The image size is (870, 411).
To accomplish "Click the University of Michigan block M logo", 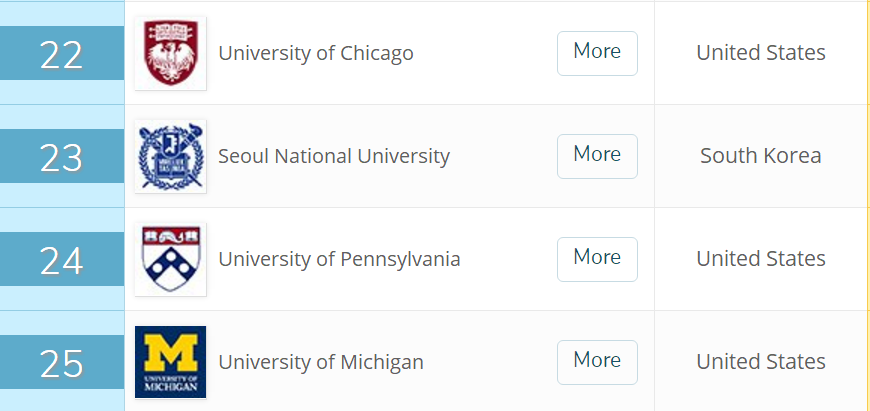I will [170, 362].
